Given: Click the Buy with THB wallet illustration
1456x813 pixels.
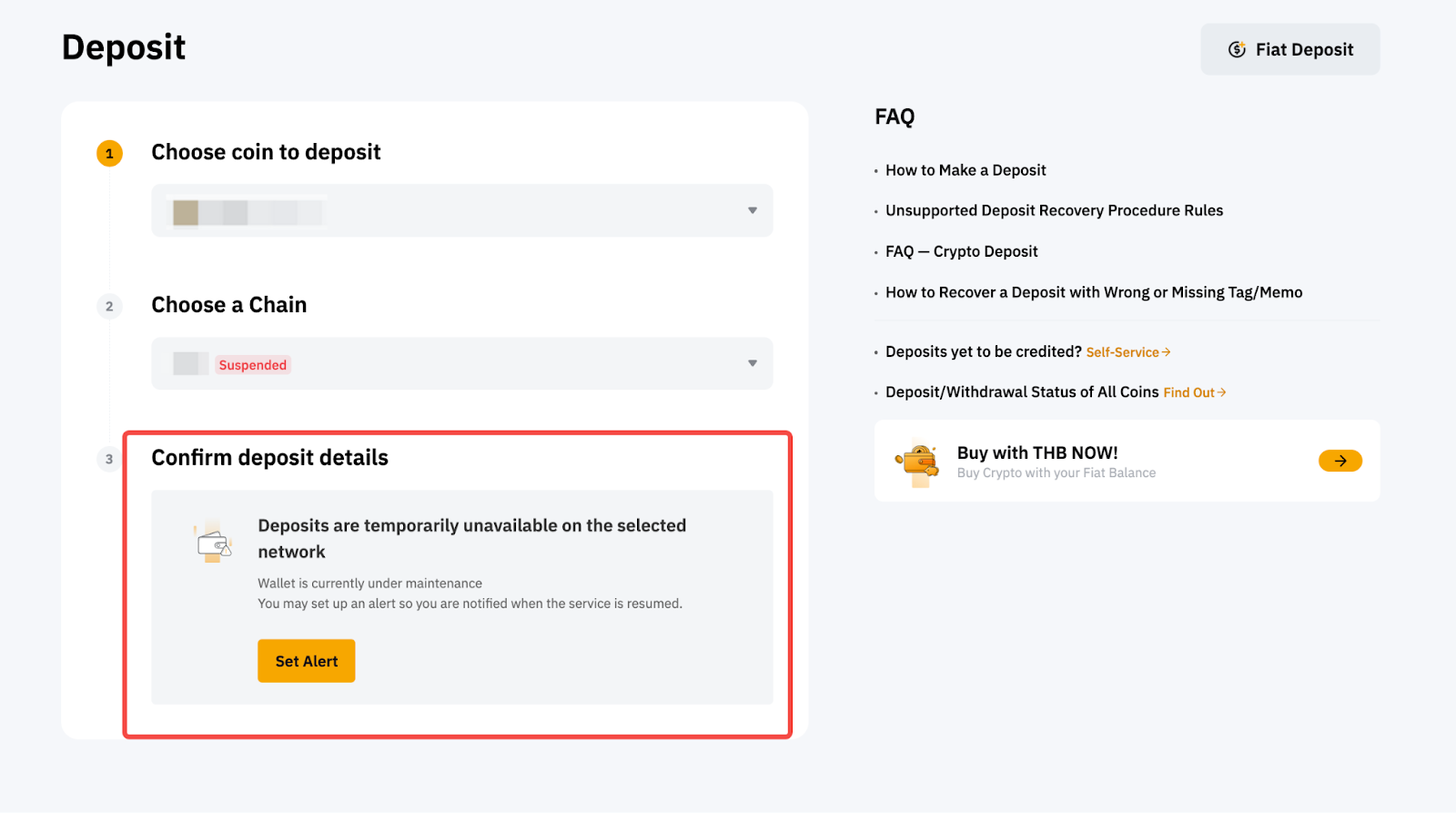Looking at the screenshot, I should 918,462.
